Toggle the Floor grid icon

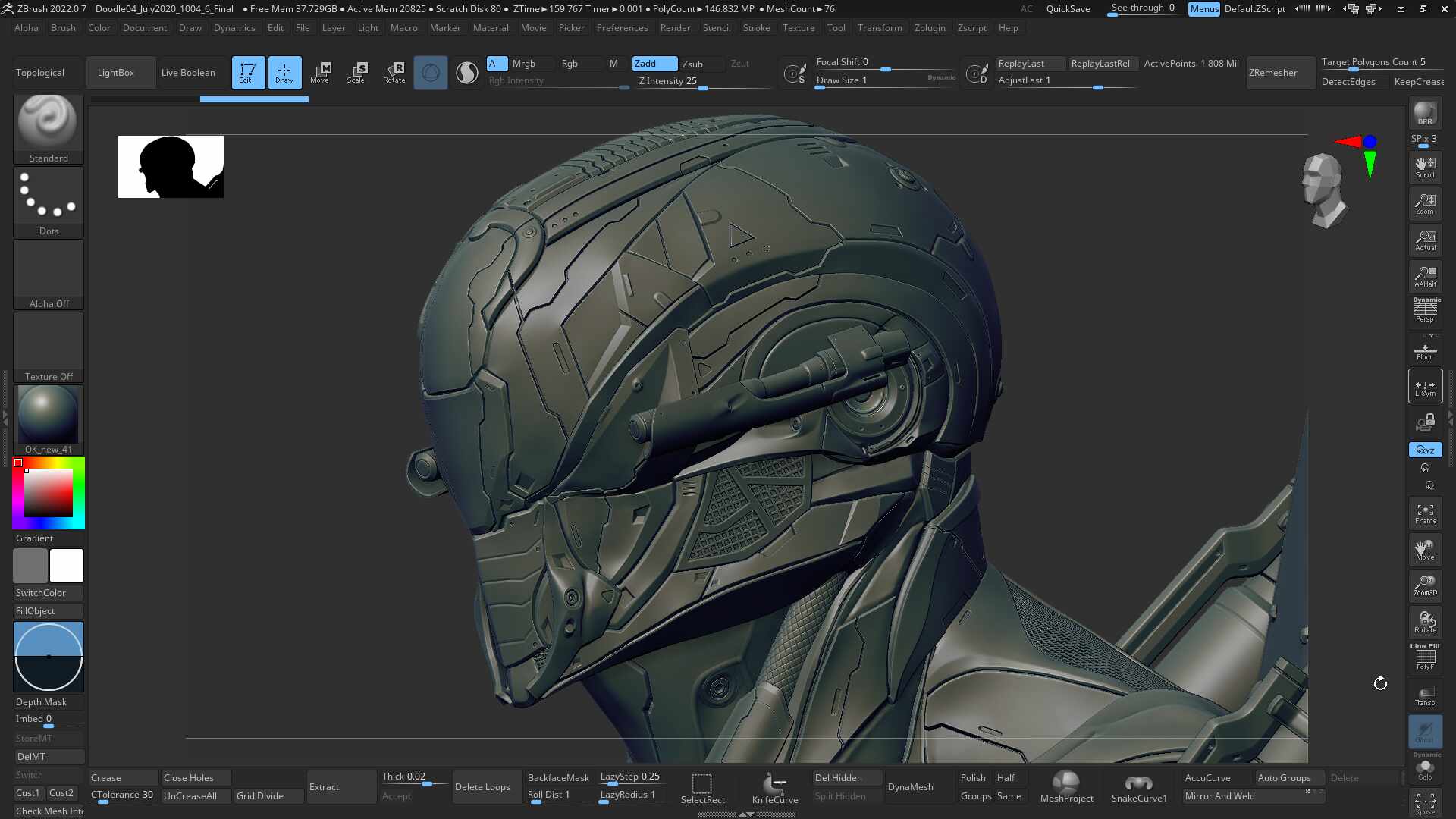(x=1425, y=350)
